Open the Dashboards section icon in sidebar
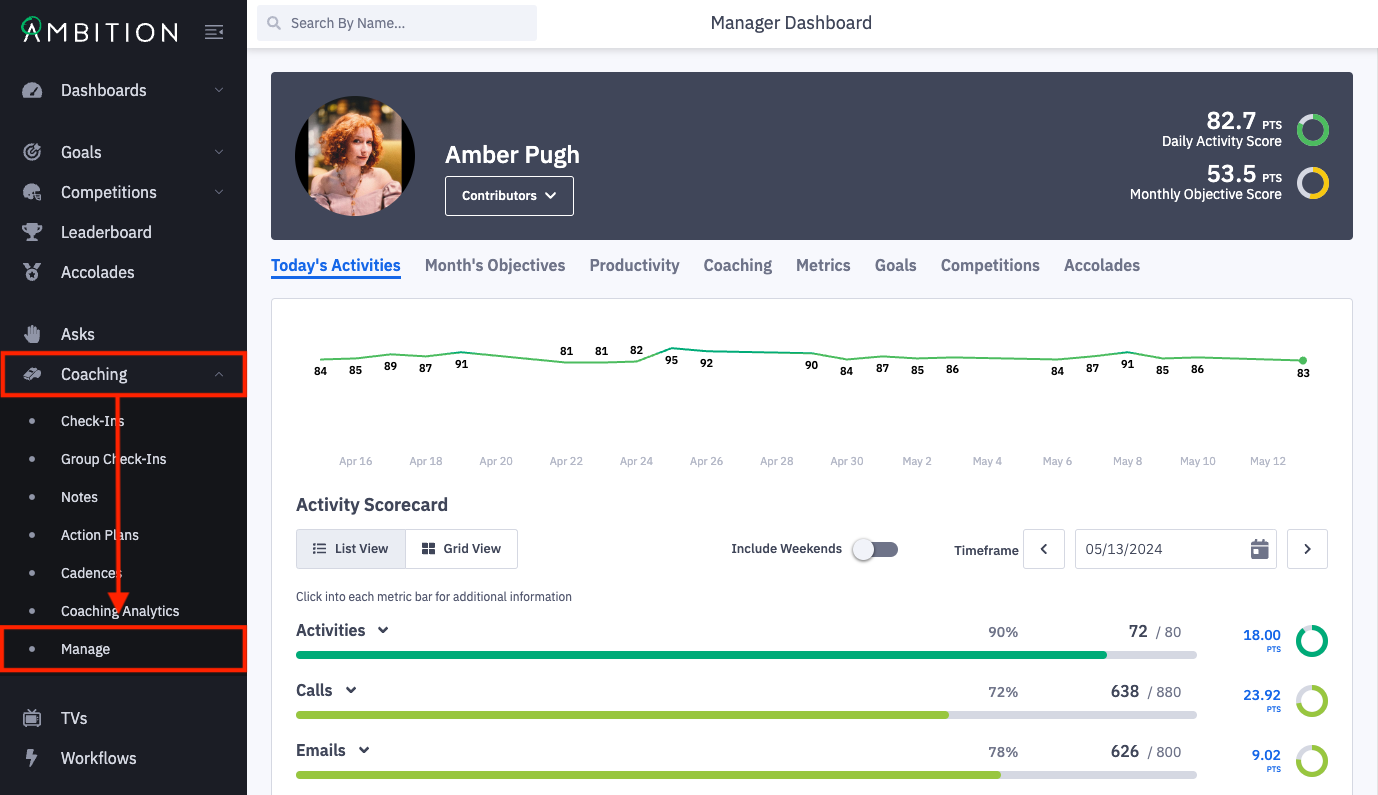This screenshot has width=1378, height=795. pos(34,90)
